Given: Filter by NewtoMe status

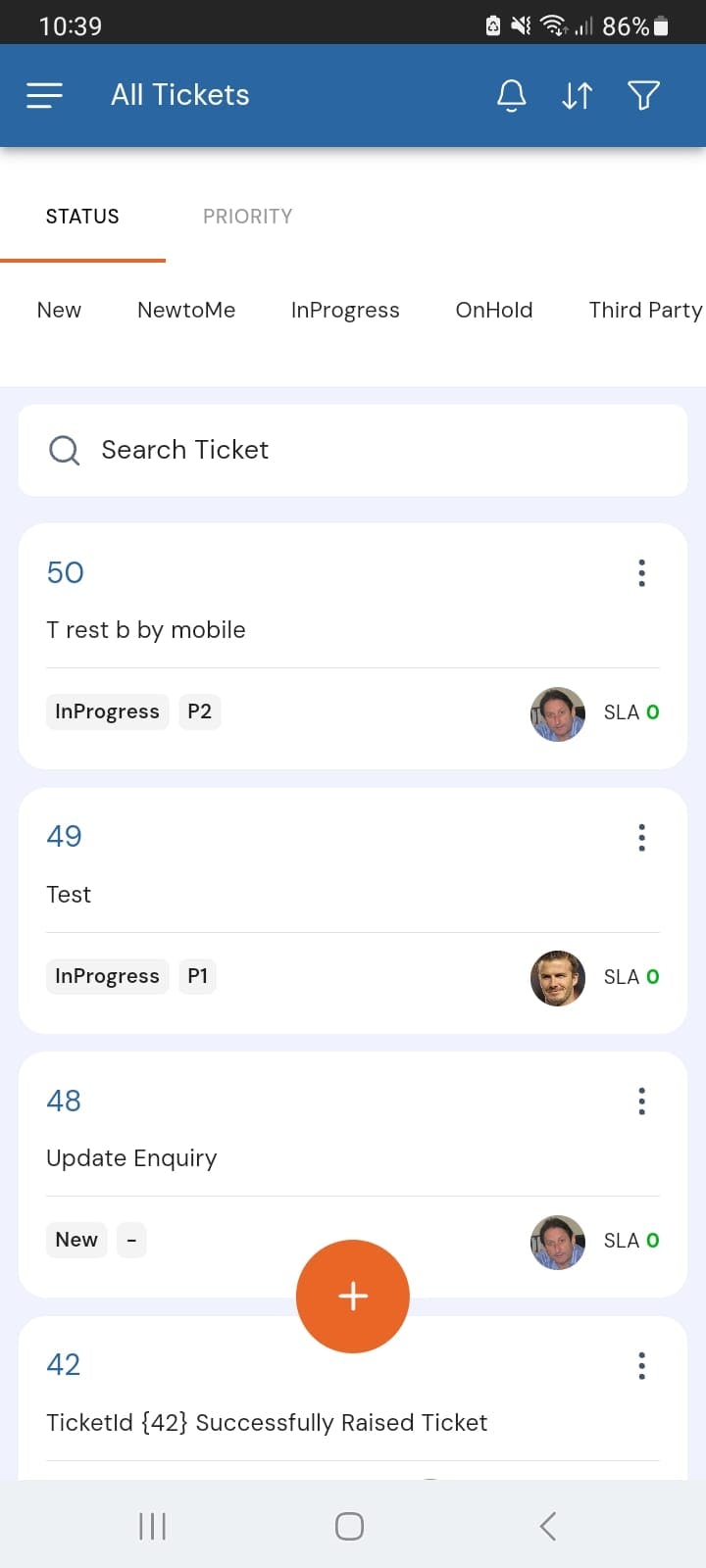Looking at the screenshot, I should tap(186, 311).
